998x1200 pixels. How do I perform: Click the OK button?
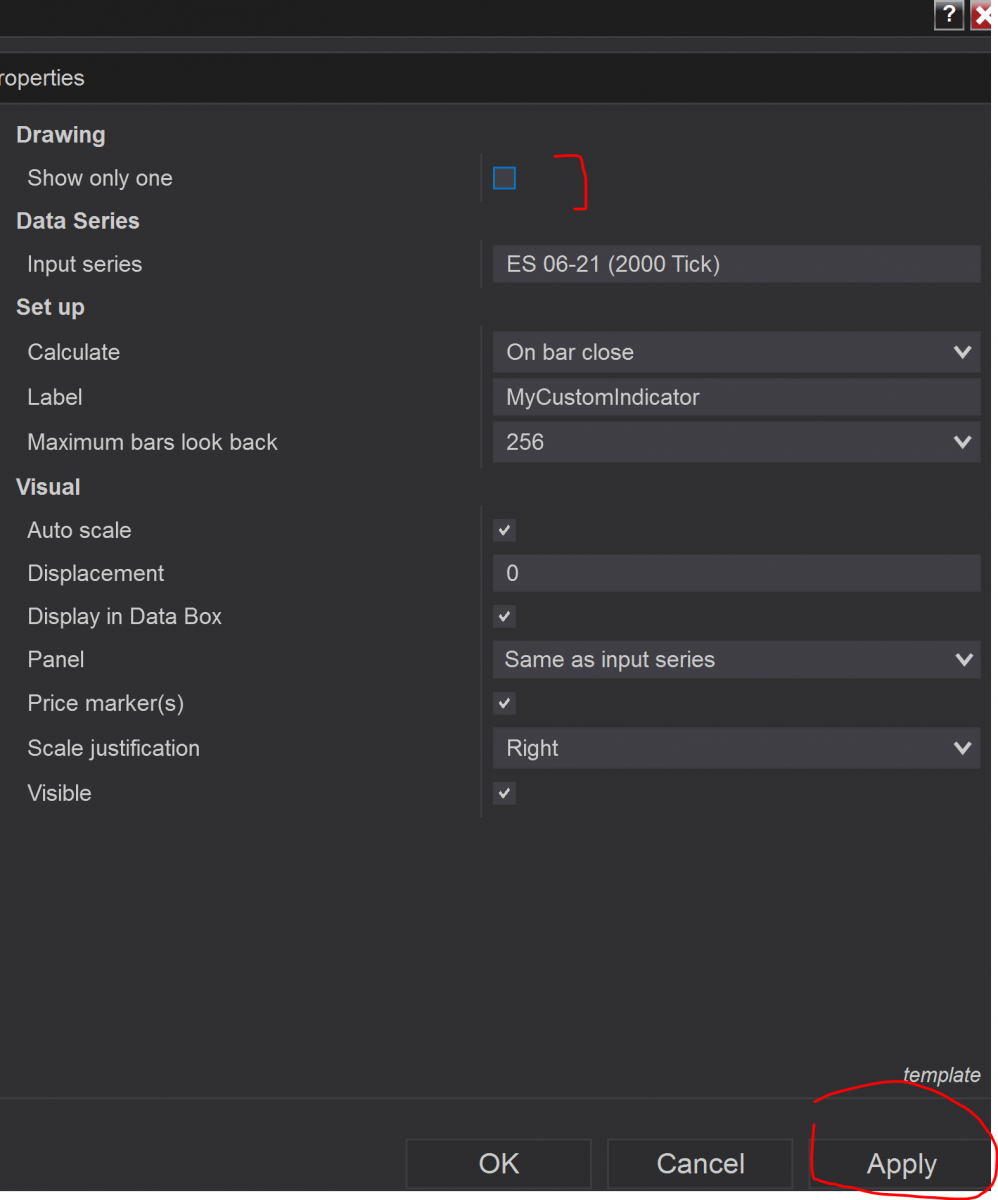[x=497, y=1163]
